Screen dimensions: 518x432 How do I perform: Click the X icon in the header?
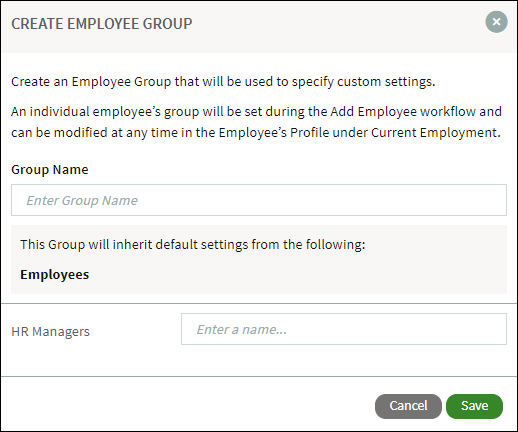(496, 22)
